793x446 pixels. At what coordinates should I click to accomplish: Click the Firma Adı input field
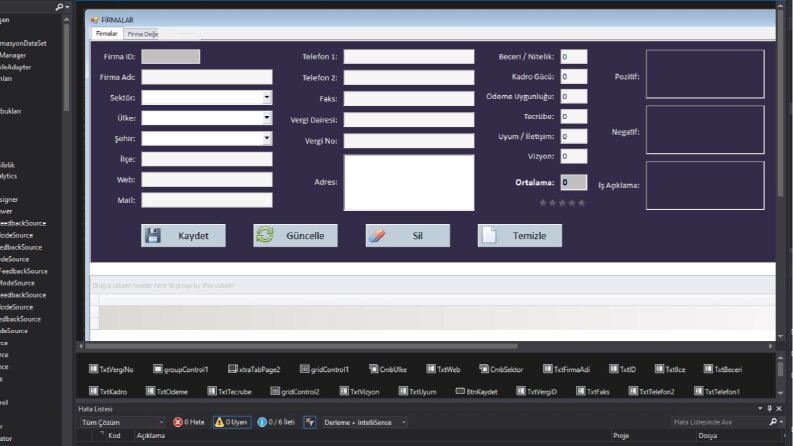(207, 77)
